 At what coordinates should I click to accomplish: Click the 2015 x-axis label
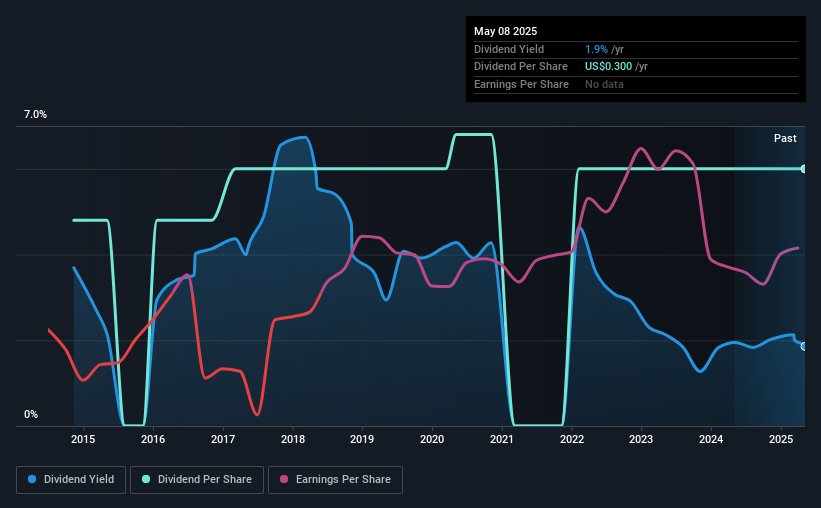(83, 439)
